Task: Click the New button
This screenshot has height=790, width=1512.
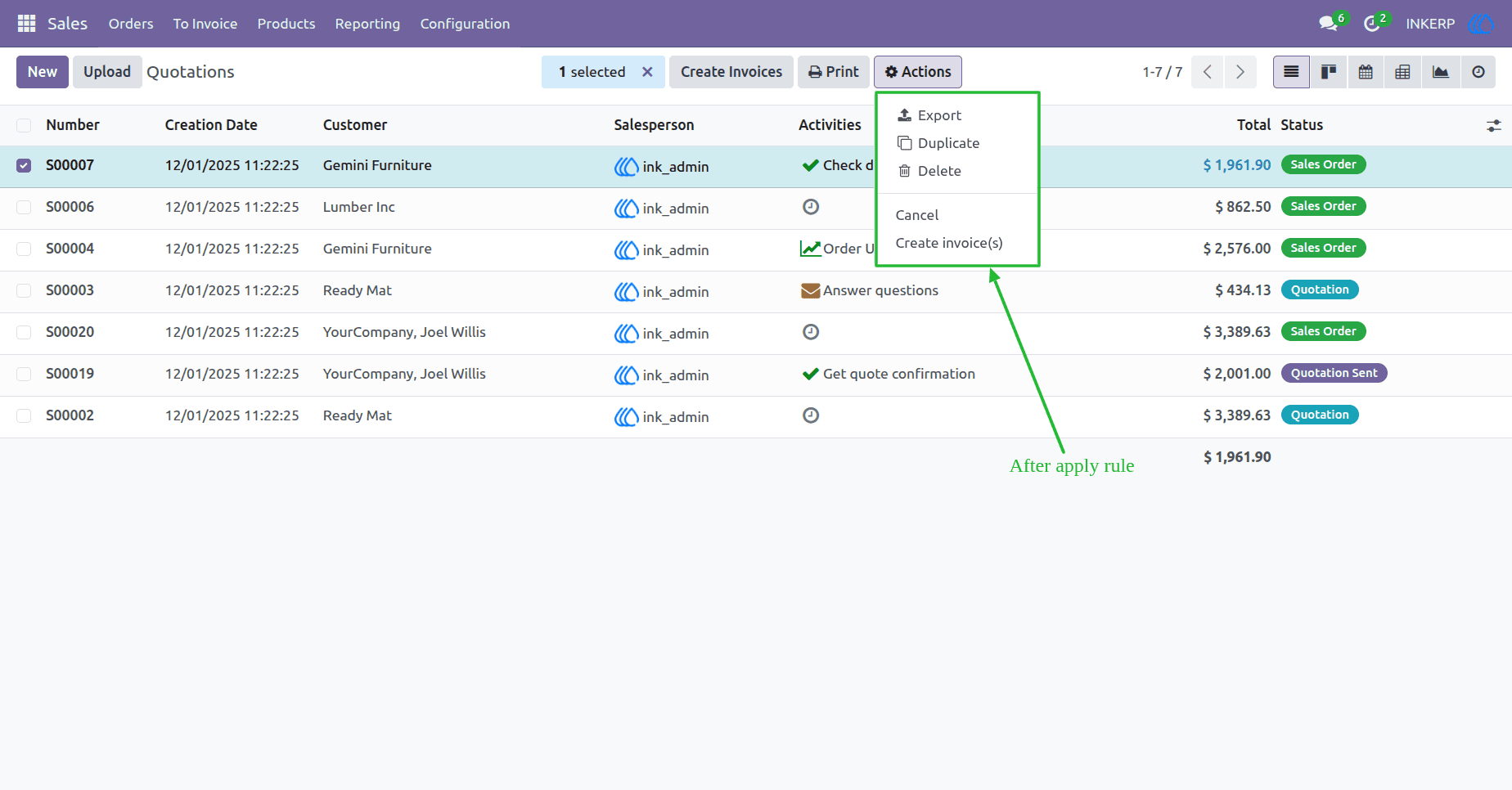Action: (43, 72)
